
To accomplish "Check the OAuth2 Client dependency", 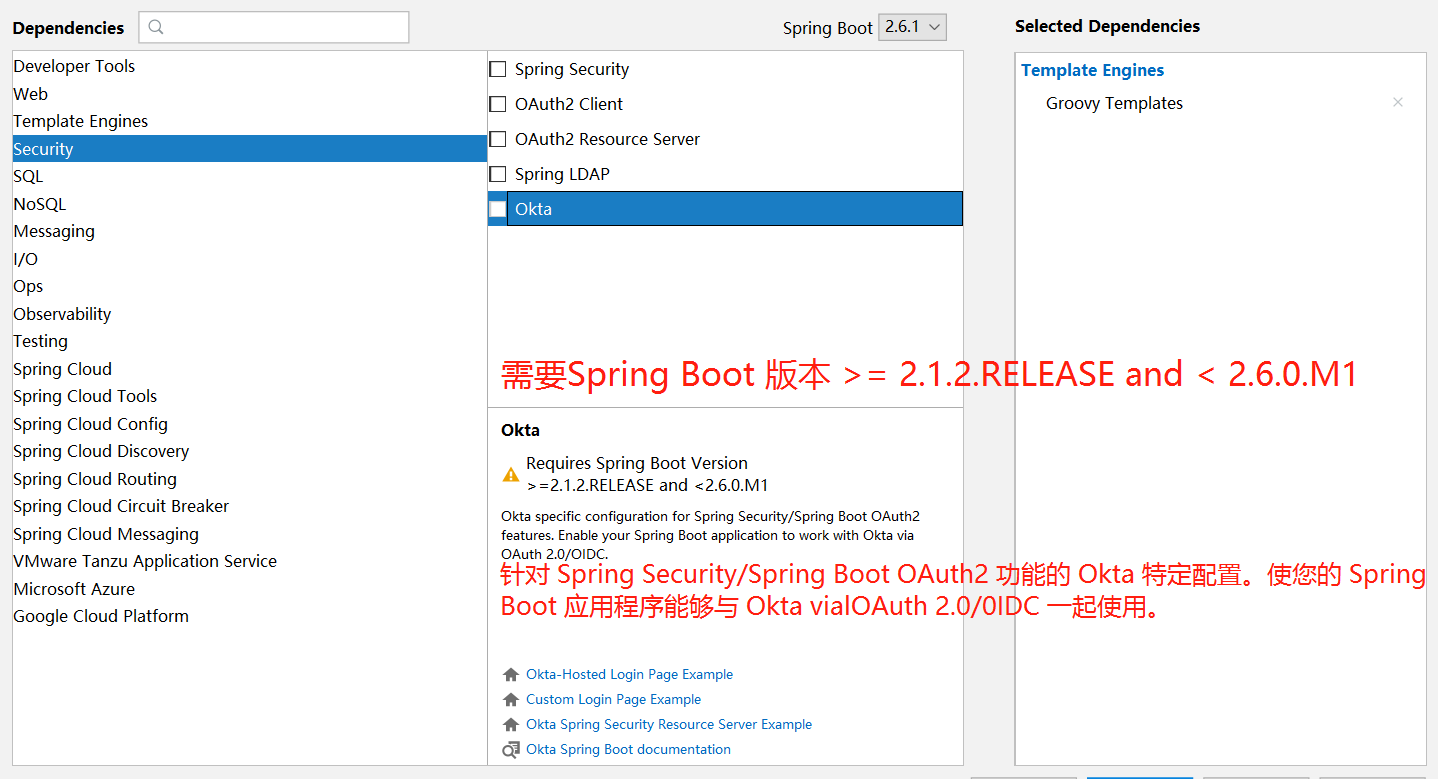I will (498, 104).
